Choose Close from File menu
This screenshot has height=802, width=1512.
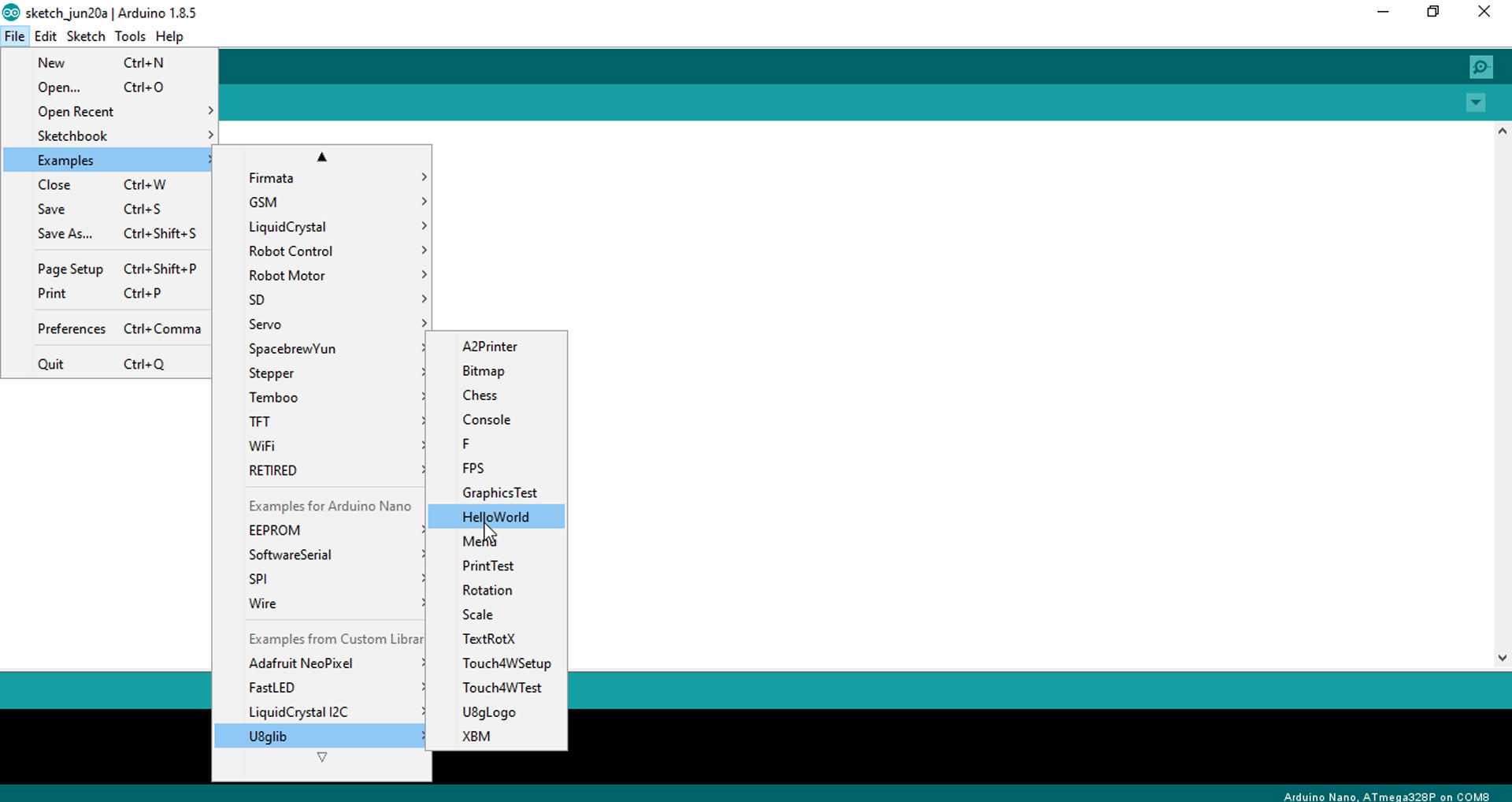click(107, 185)
